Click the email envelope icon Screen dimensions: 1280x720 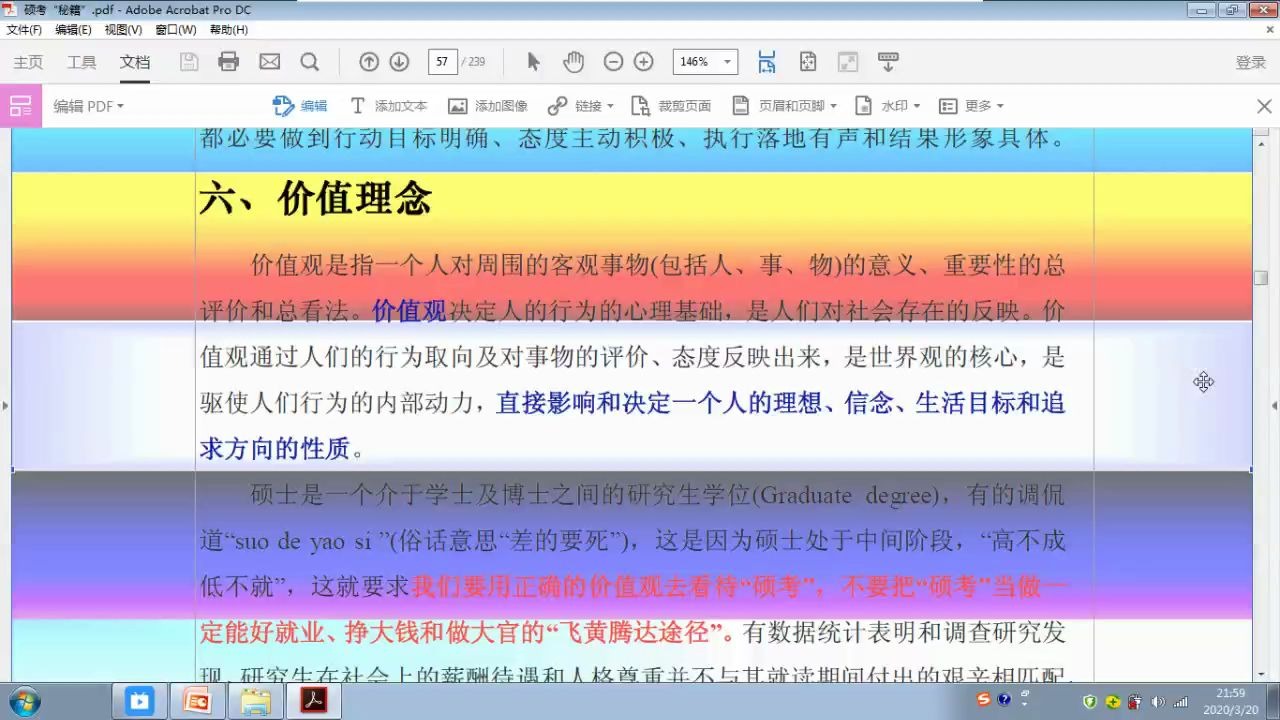[x=268, y=61]
